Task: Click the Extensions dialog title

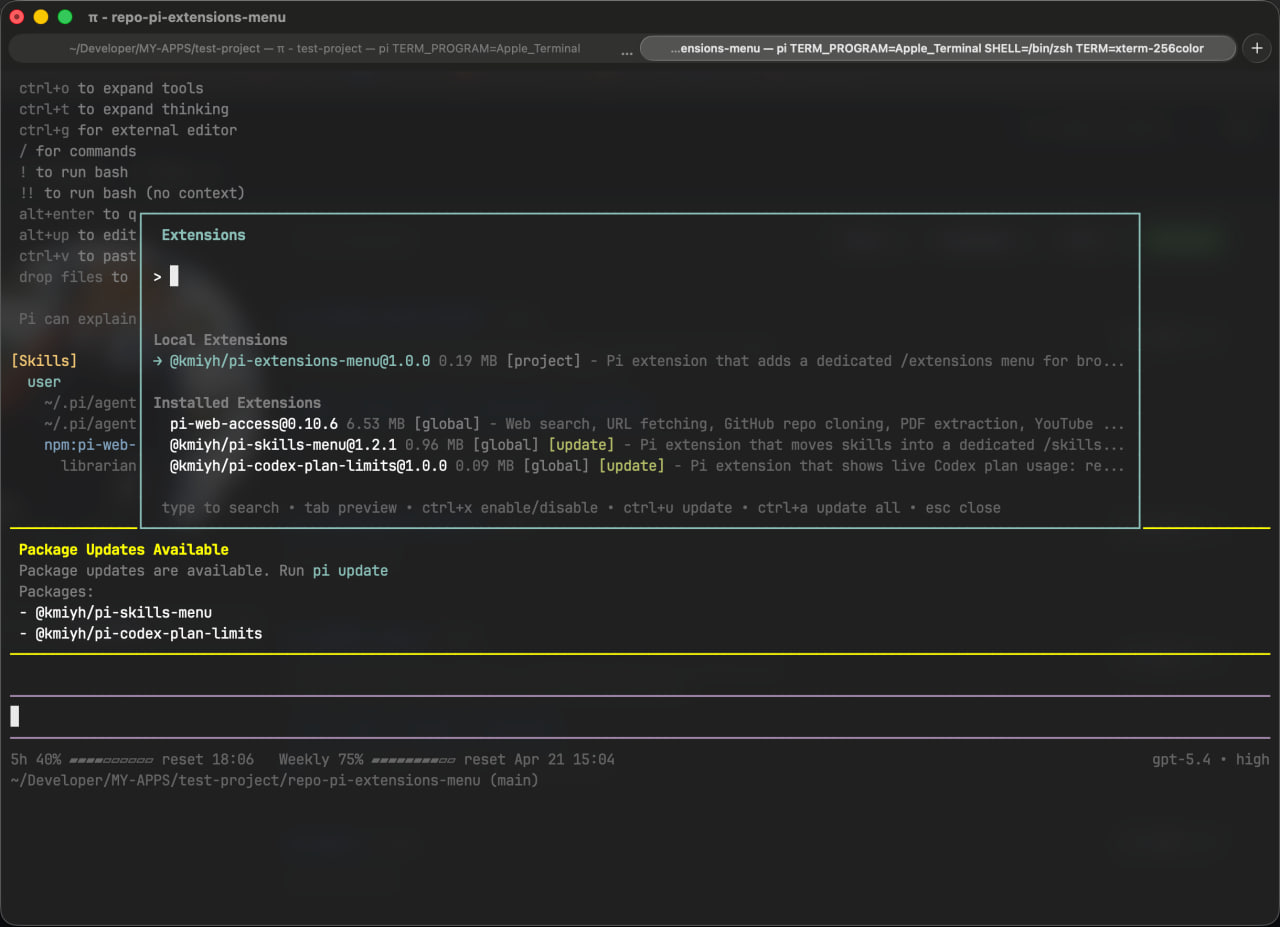Action: 203,235
